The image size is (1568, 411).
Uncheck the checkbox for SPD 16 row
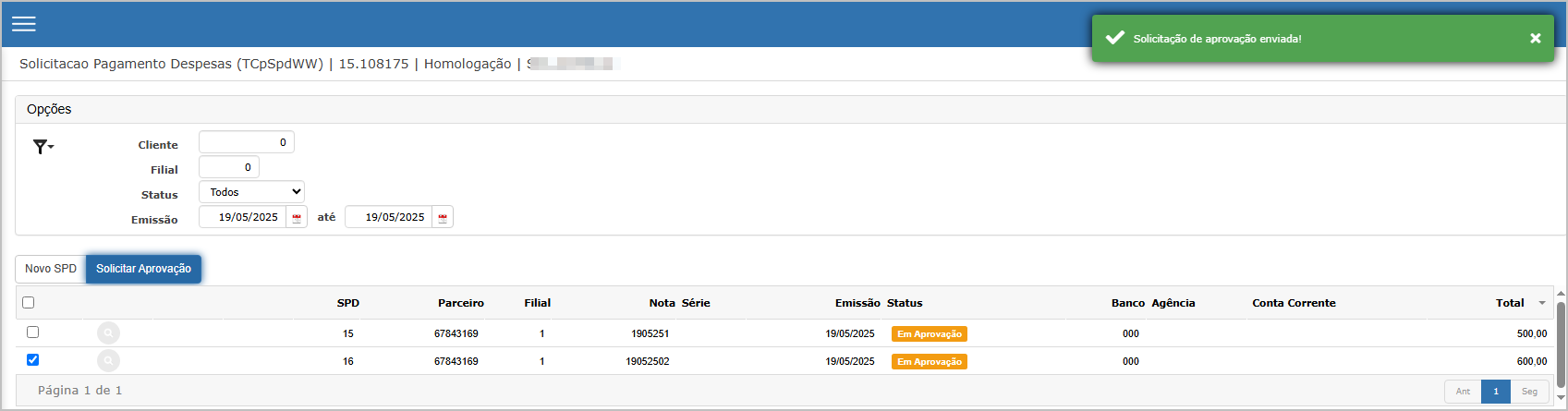[x=33, y=359]
